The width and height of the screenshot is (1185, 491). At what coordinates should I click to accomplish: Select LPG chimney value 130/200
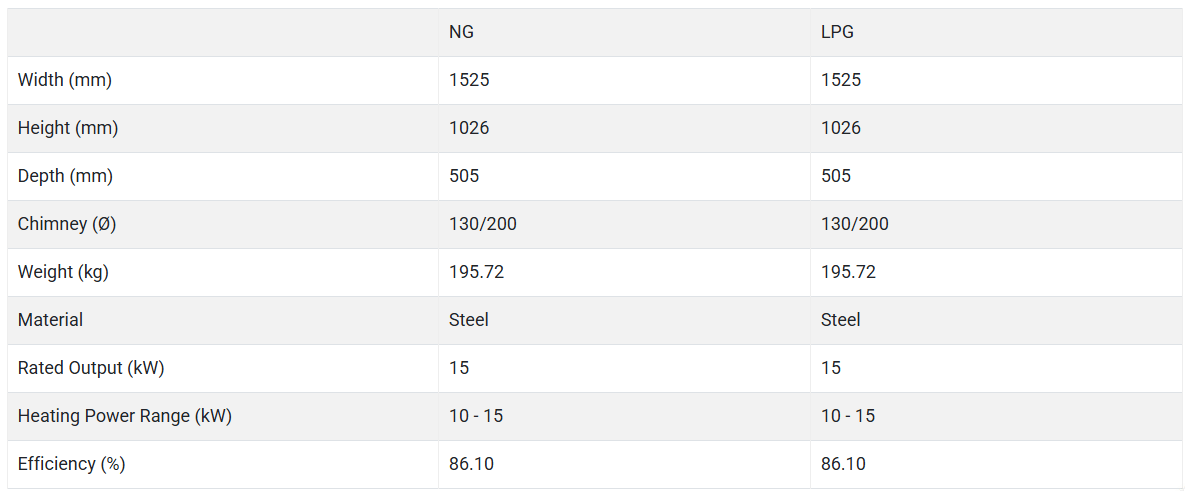coord(855,224)
